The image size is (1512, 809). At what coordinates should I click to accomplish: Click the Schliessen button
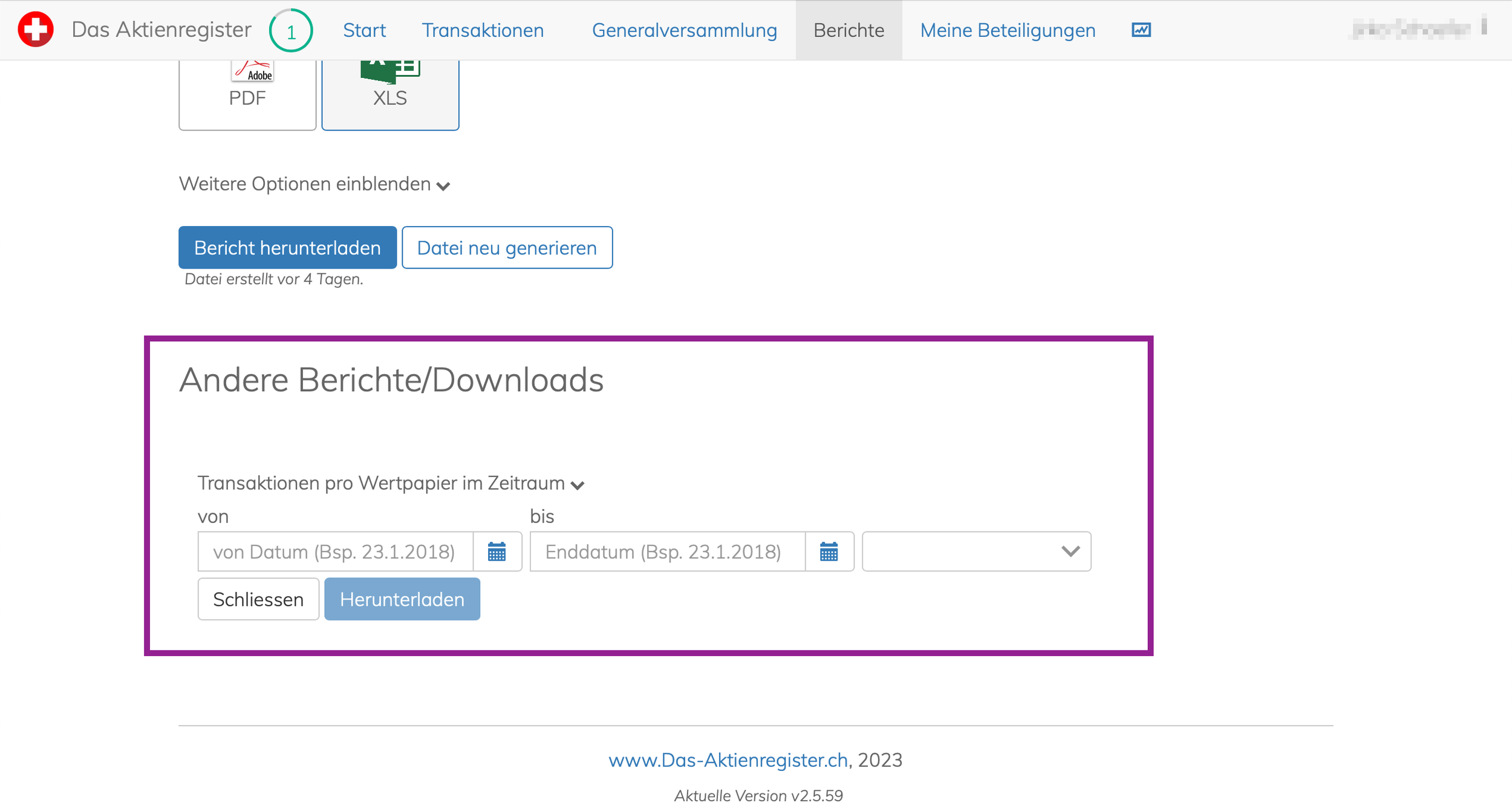(x=258, y=599)
